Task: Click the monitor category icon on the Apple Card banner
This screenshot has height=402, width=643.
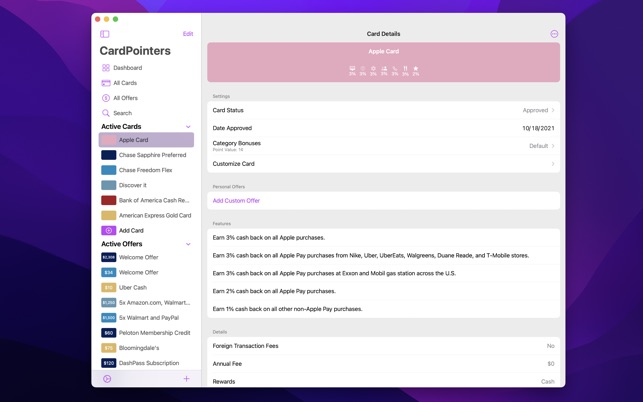Action: click(x=352, y=69)
